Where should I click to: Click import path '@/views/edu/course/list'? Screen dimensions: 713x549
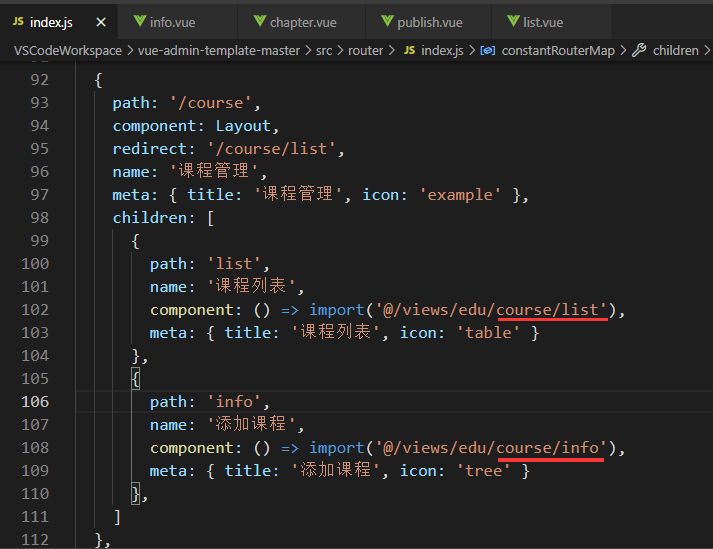tap(492, 310)
